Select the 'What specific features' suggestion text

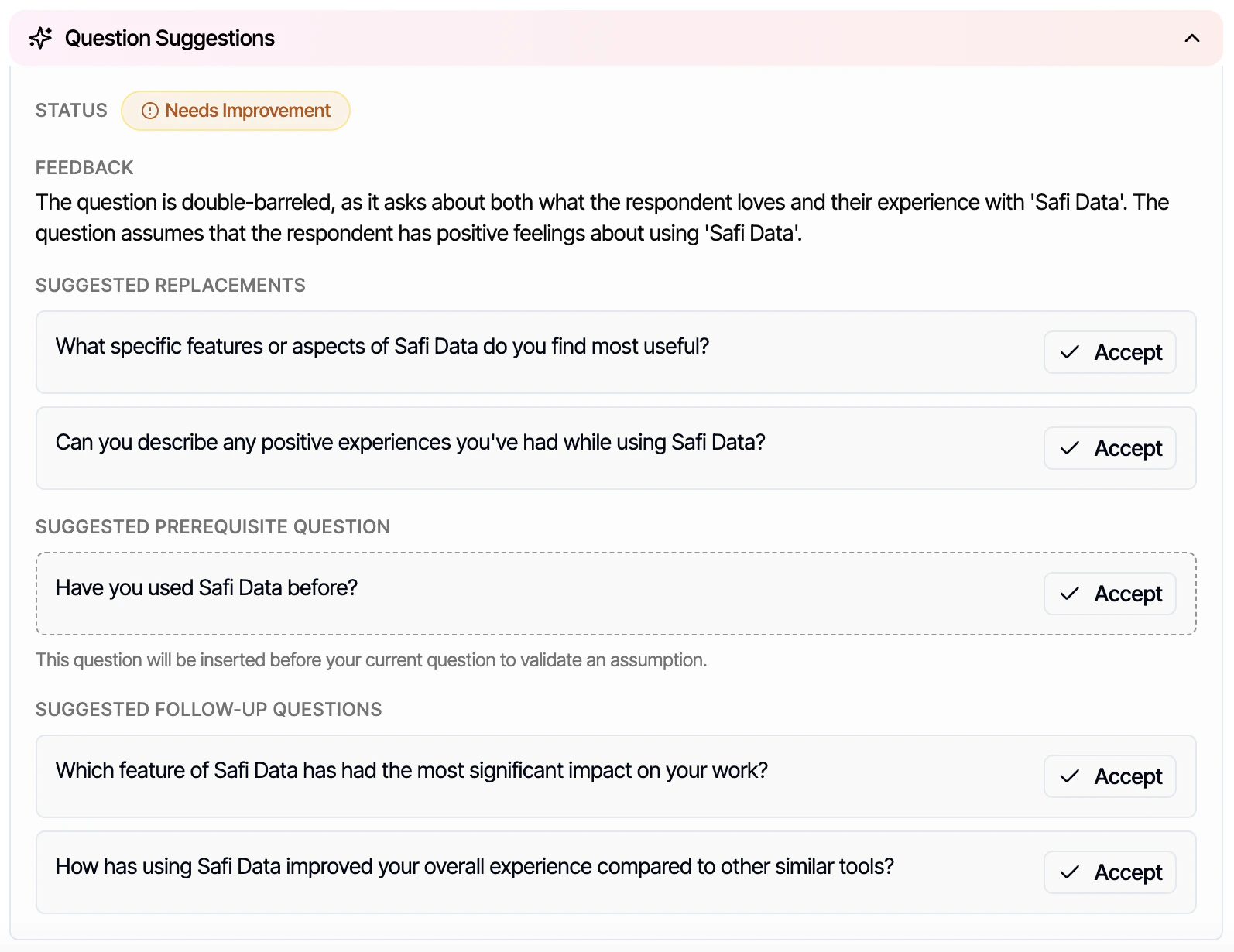point(382,346)
